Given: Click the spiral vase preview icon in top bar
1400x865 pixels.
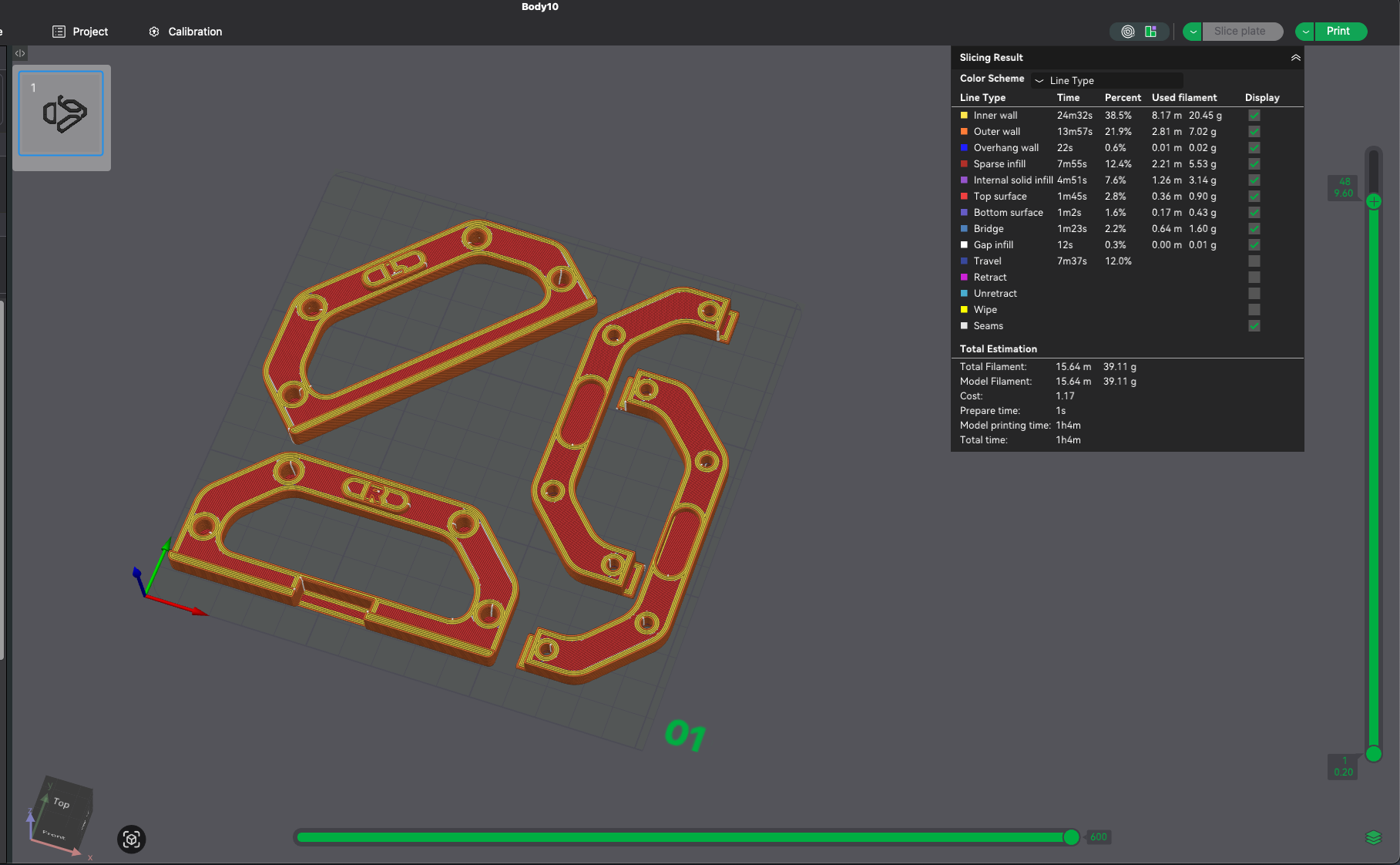Looking at the screenshot, I should [x=1127, y=32].
